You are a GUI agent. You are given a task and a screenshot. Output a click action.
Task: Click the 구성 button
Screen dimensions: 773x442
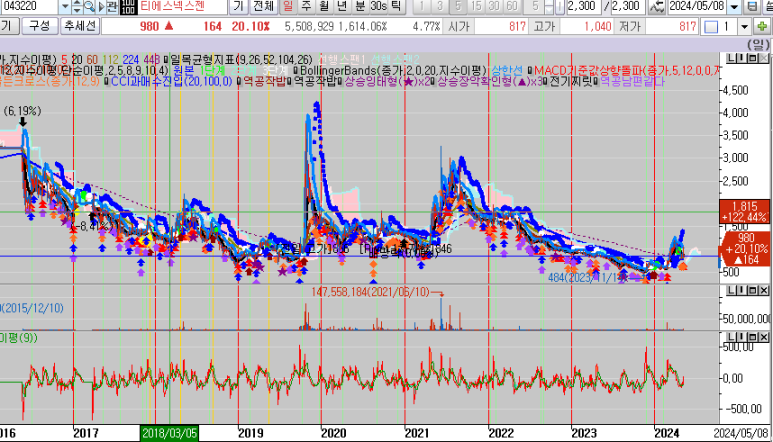(39, 26)
